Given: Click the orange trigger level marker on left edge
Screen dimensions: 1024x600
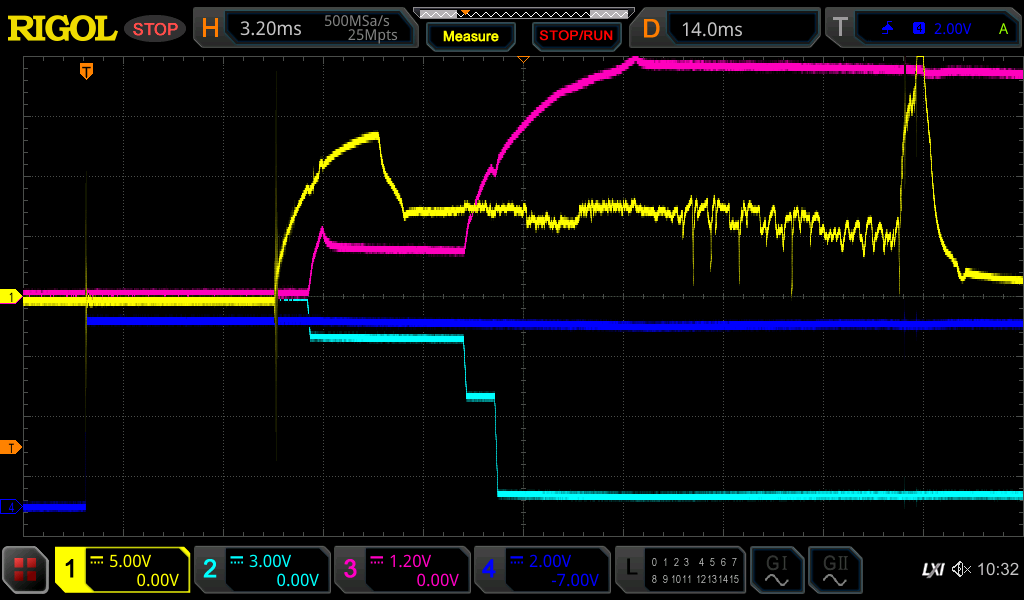Looking at the screenshot, I should pyautogui.click(x=11, y=447).
